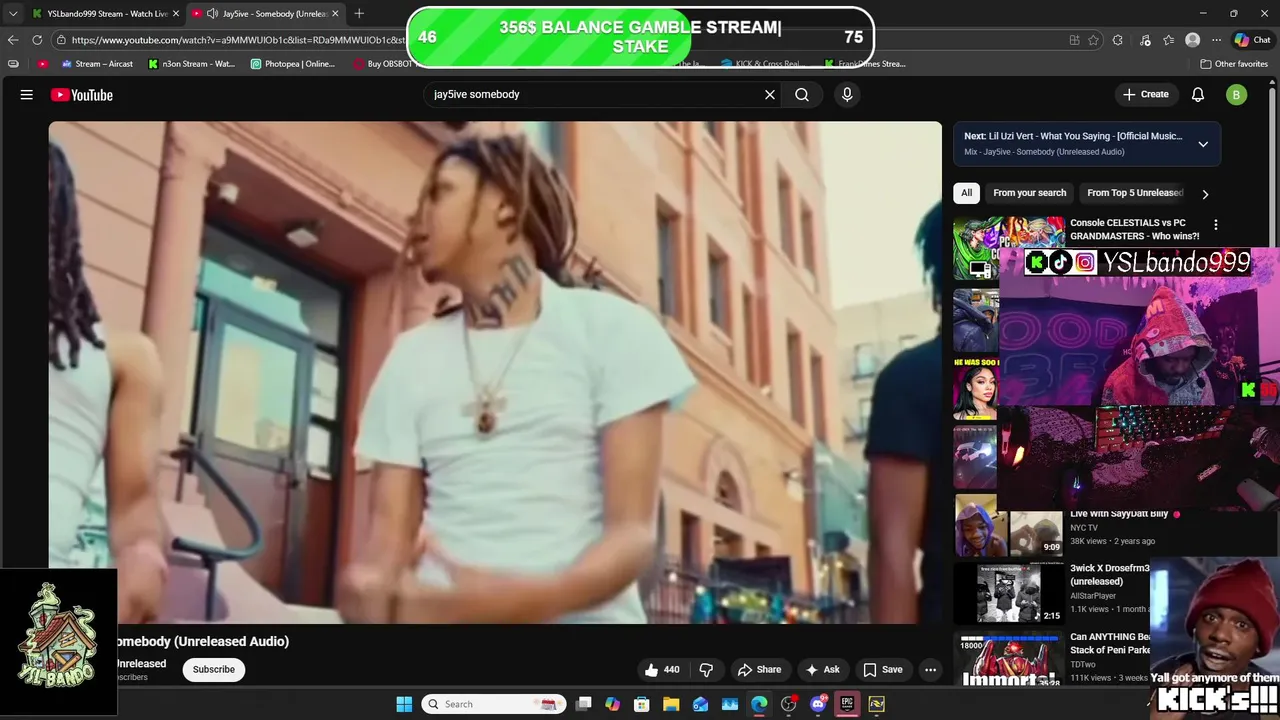Click the Windows taskbar Search box
This screenshot has width=1280, height=720.
pyautogui.click(x=493, y=704)
